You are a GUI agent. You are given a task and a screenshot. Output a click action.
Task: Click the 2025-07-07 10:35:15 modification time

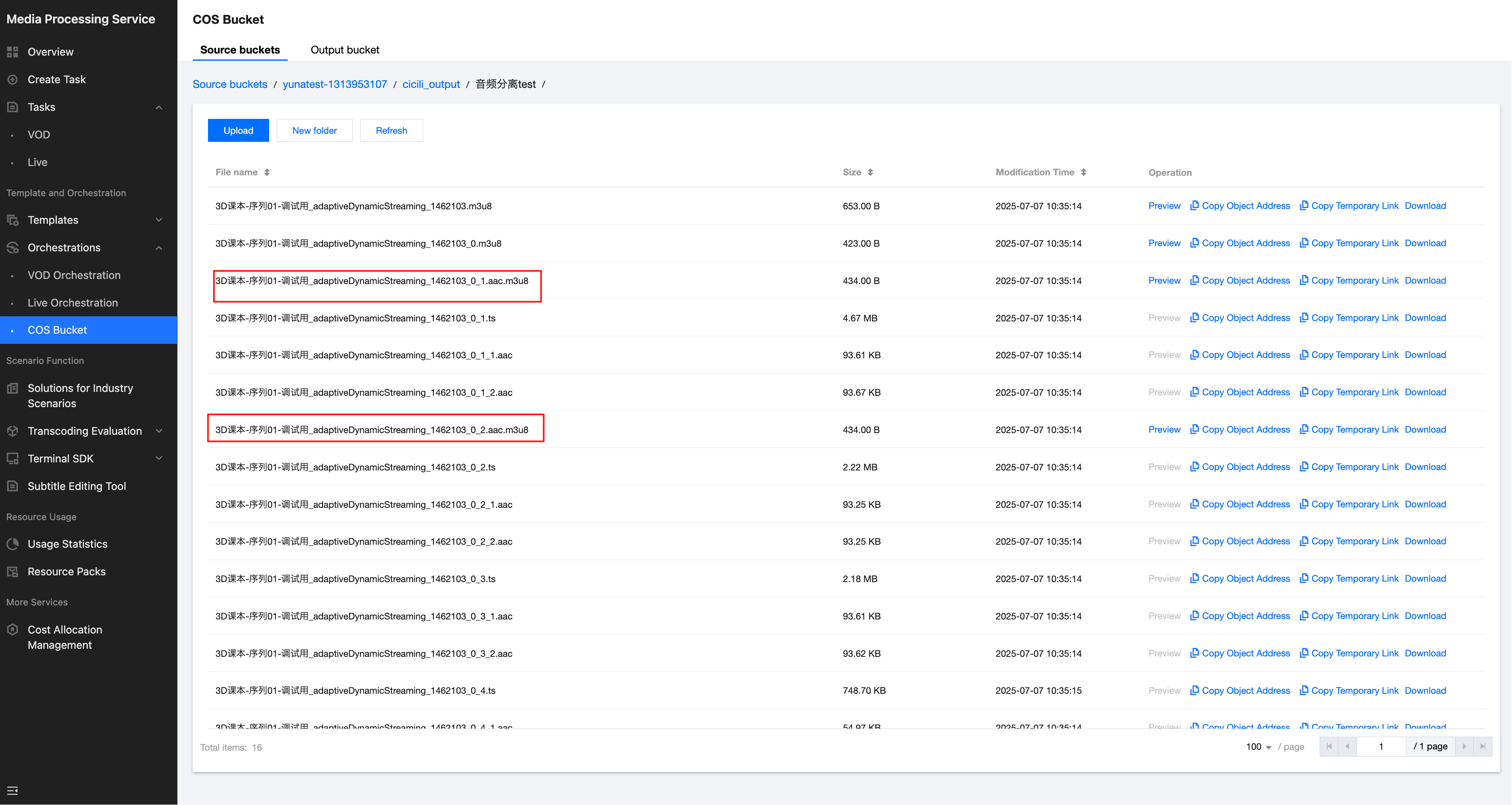click(1038, 691)
